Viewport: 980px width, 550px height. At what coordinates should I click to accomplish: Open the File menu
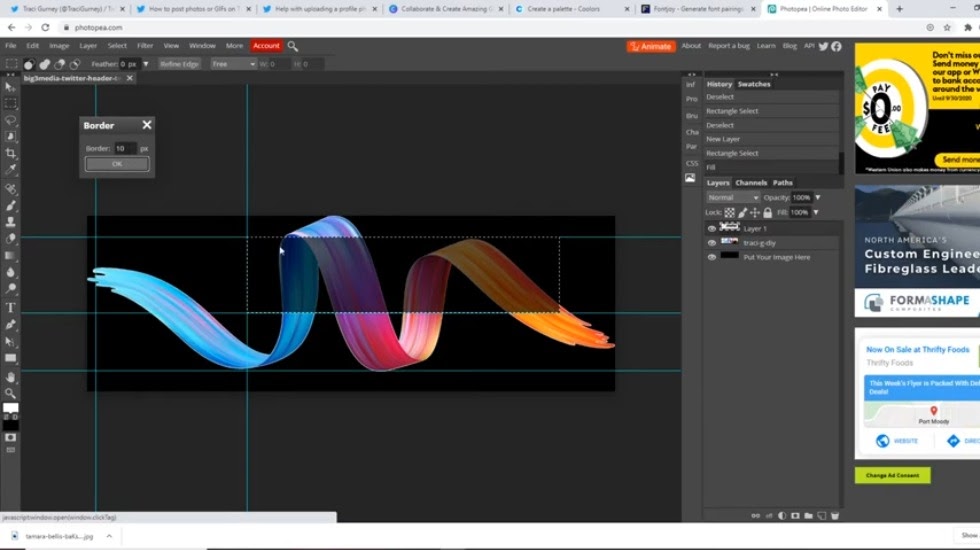tap(11, 46)
